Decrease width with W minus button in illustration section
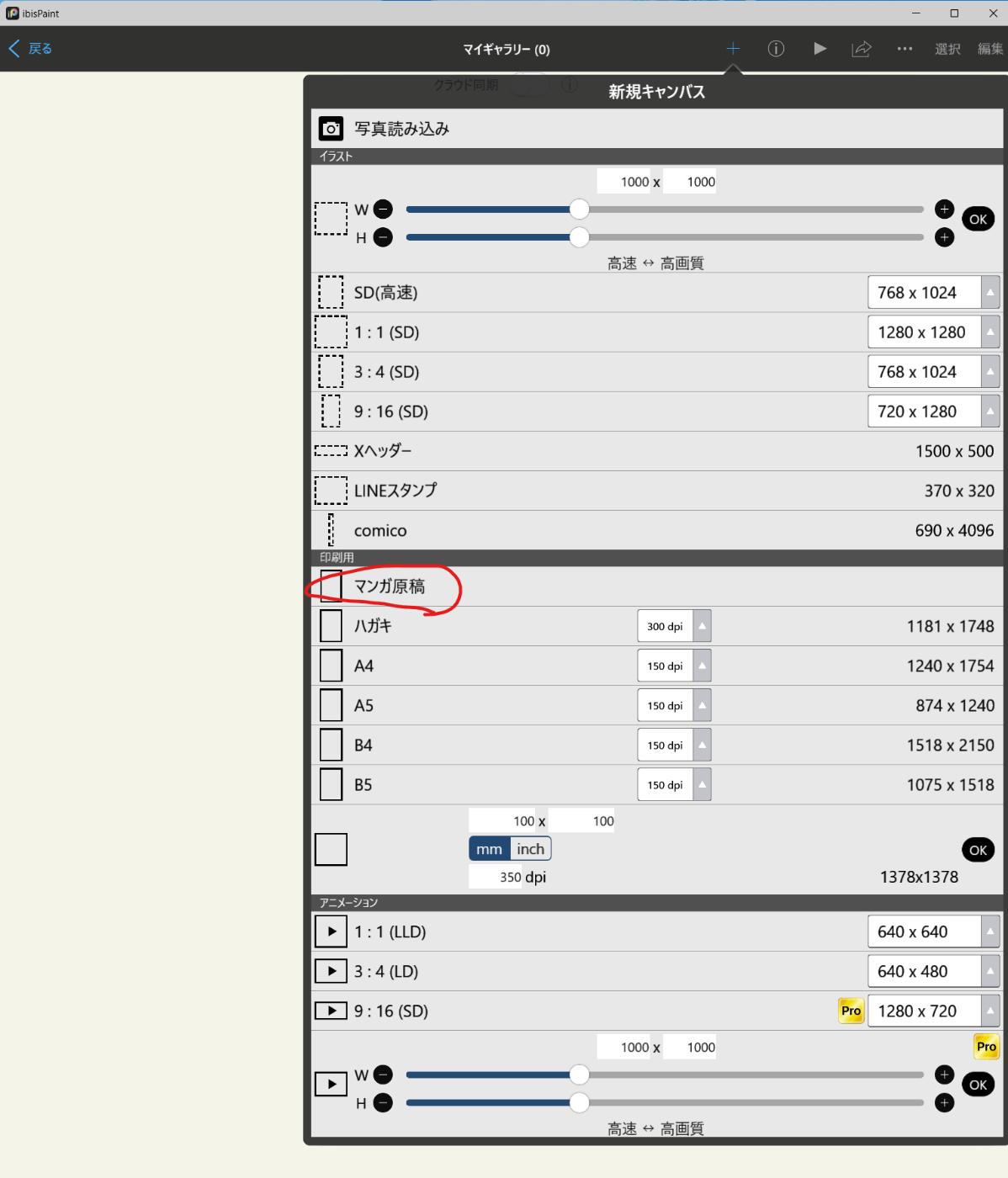Screen dimensions: 1008x1178 pyautogui.click(x=383, y=210)
